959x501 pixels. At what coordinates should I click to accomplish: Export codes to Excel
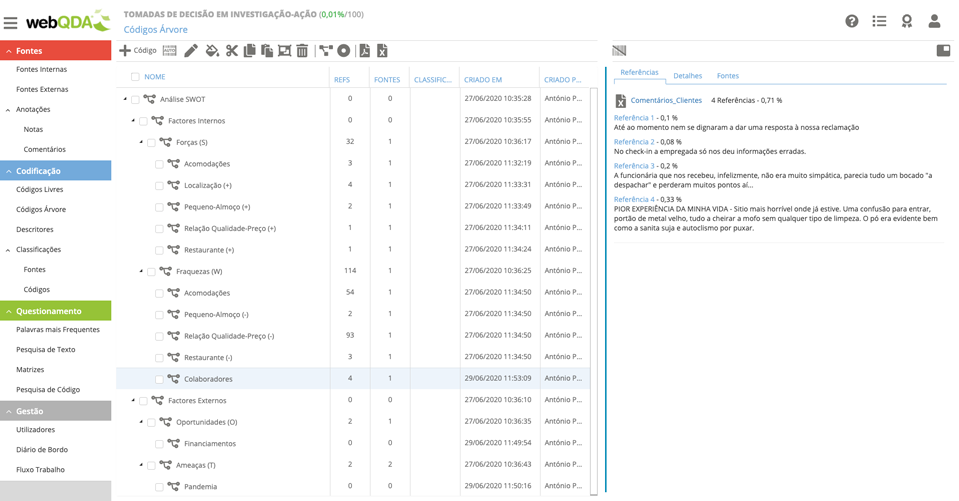[x=382, y=51]
